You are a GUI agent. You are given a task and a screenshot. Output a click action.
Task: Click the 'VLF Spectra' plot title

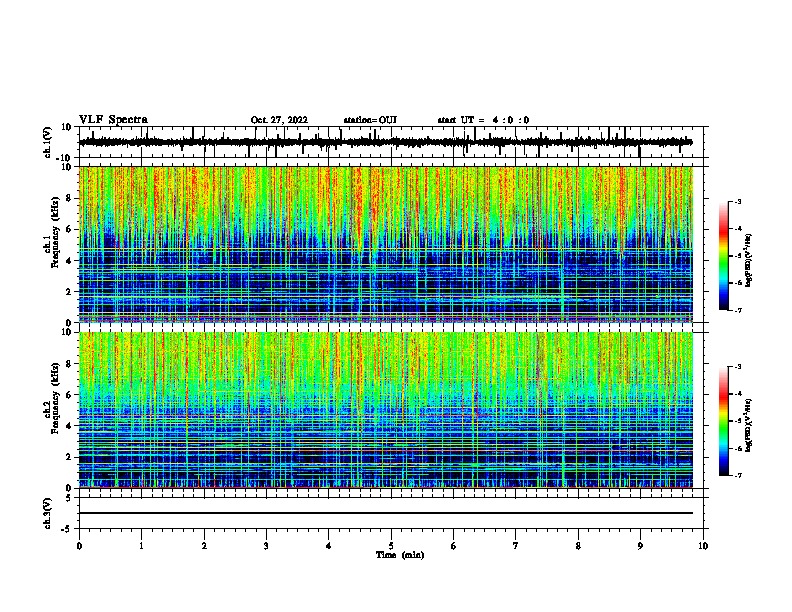[113, 120]
